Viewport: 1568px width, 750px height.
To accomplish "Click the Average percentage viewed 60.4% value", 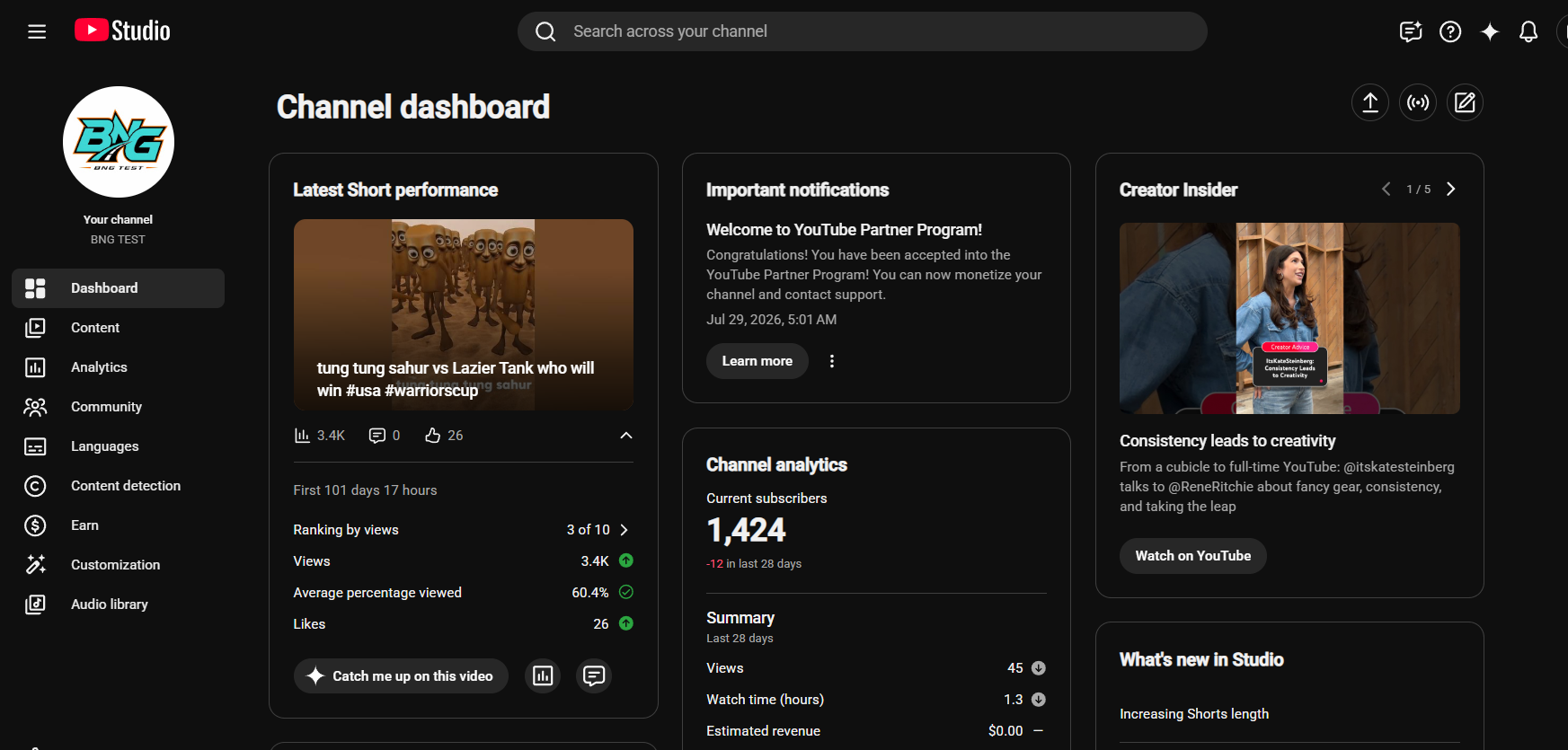I will (x=590, y=593).
